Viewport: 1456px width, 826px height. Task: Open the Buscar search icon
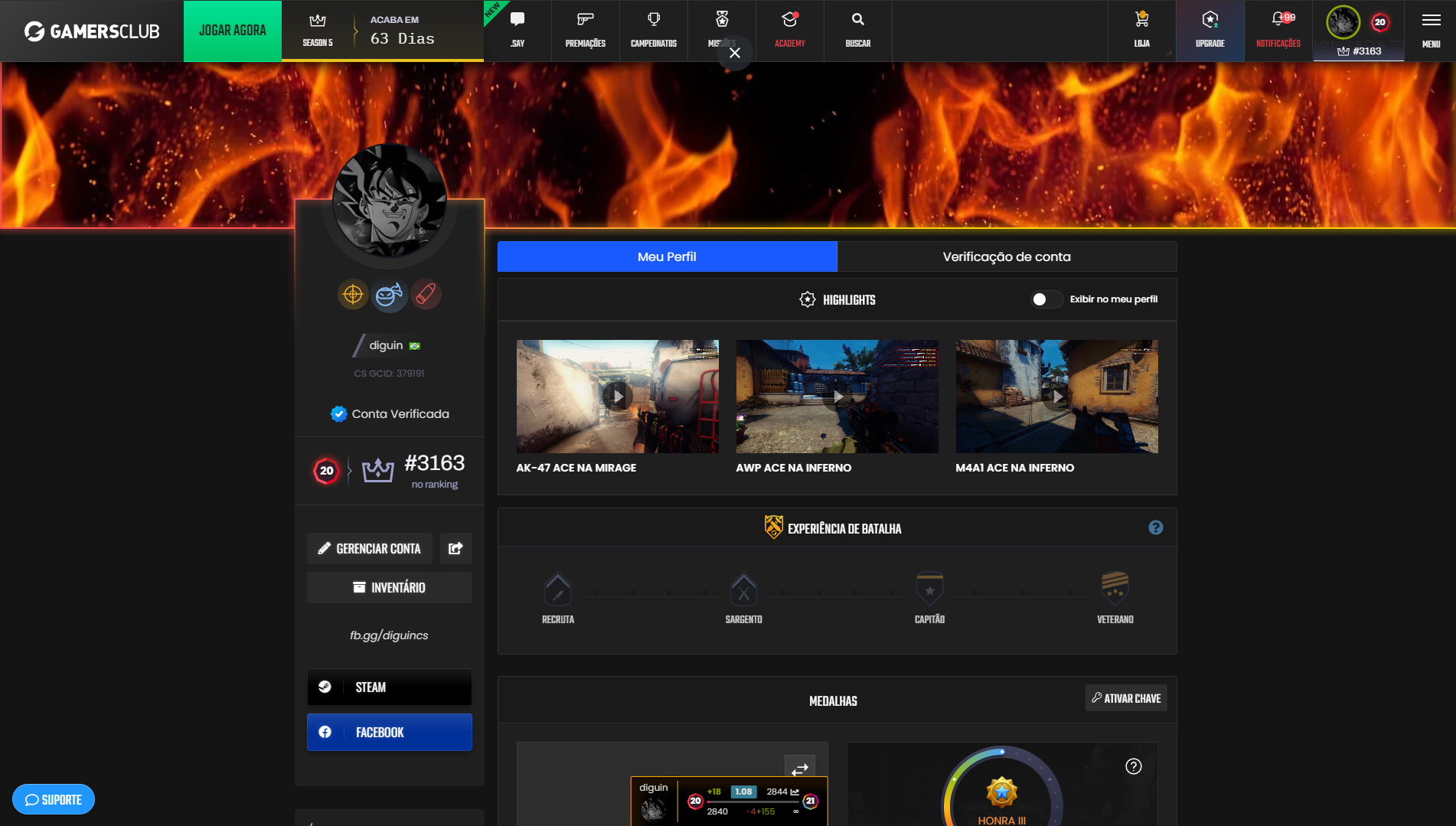[x=858, y=20]
